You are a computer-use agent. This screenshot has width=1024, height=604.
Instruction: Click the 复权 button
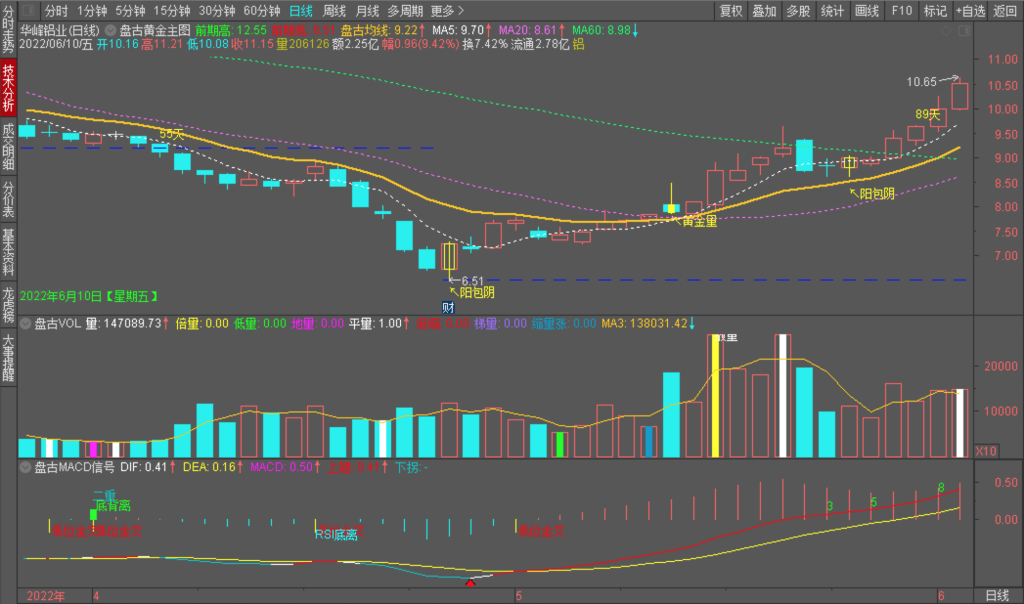tap(731, 11)
